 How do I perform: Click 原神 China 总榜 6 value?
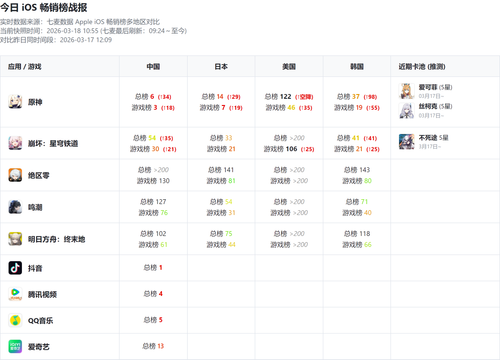[153, 97]
